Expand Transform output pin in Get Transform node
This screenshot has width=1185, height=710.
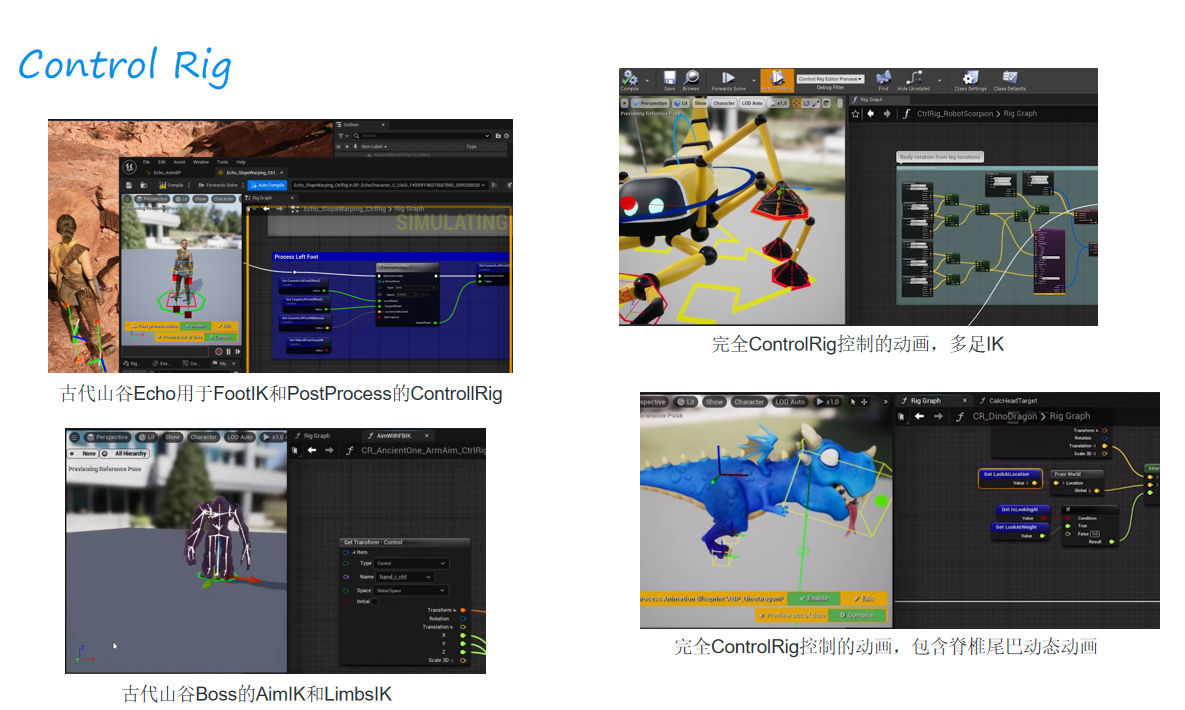455,610
